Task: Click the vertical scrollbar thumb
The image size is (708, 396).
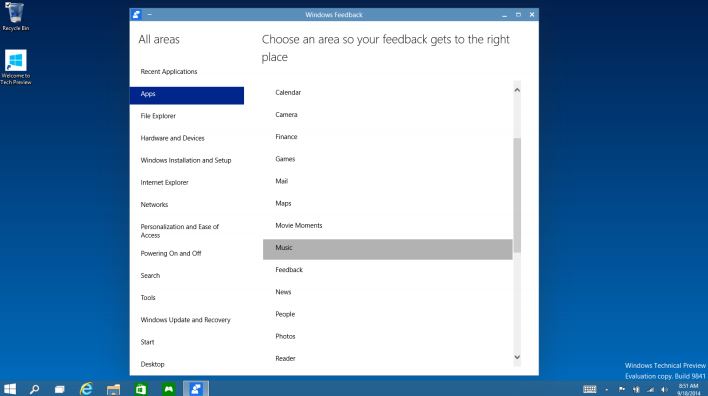Action: (517, 195)
